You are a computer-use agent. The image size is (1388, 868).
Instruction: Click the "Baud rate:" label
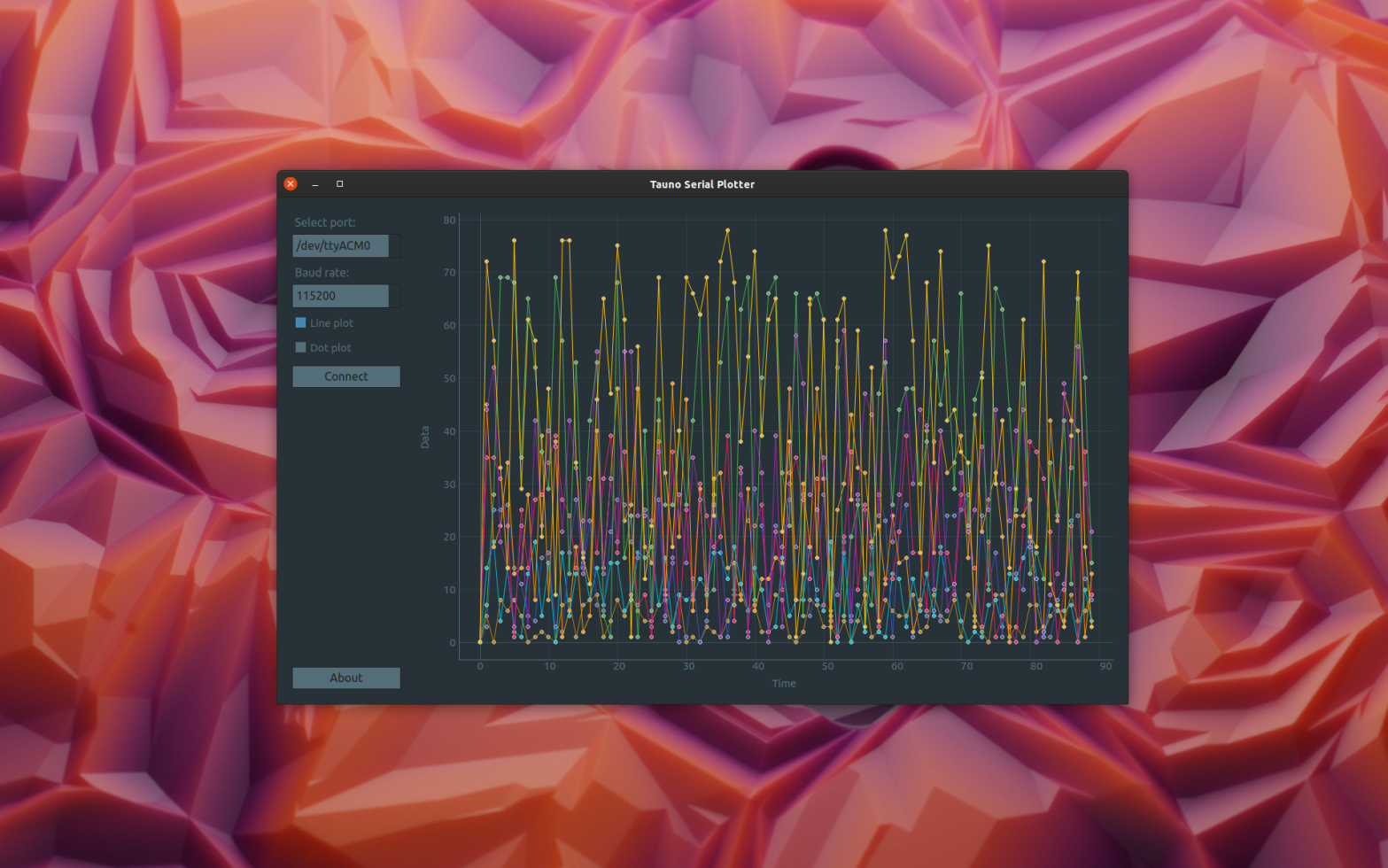pyautogui.click(x=322, y=273)
